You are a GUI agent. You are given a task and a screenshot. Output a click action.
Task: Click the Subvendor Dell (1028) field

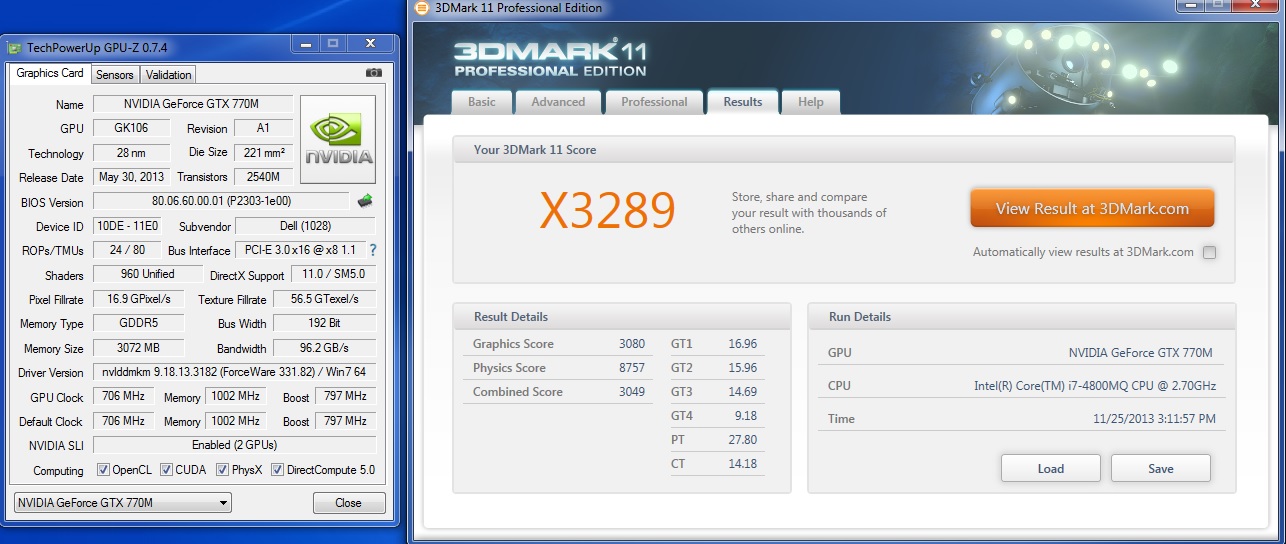coord(305,226)
